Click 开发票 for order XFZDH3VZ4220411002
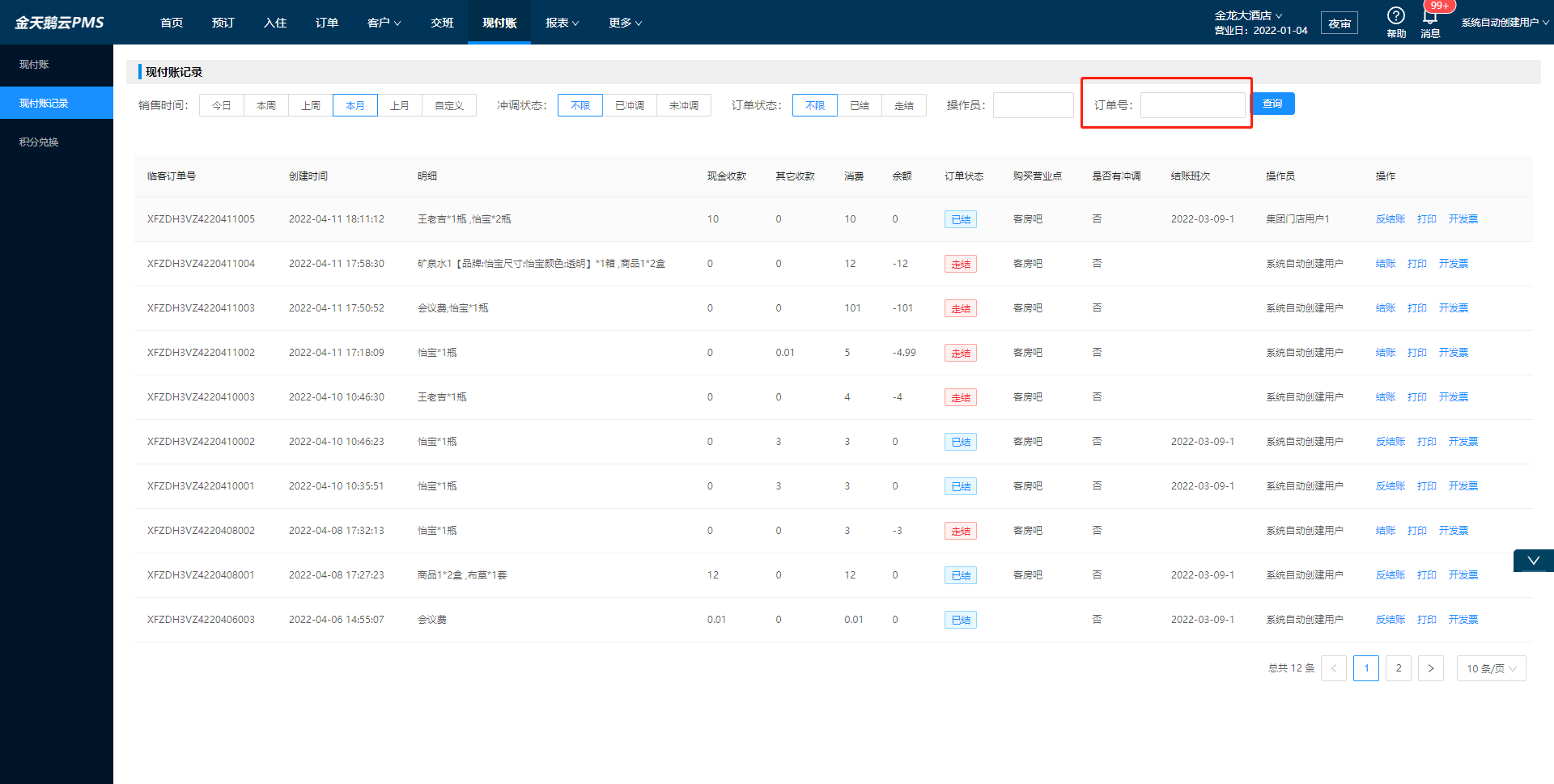The image size is (1554, 784). coord(1454,353)
